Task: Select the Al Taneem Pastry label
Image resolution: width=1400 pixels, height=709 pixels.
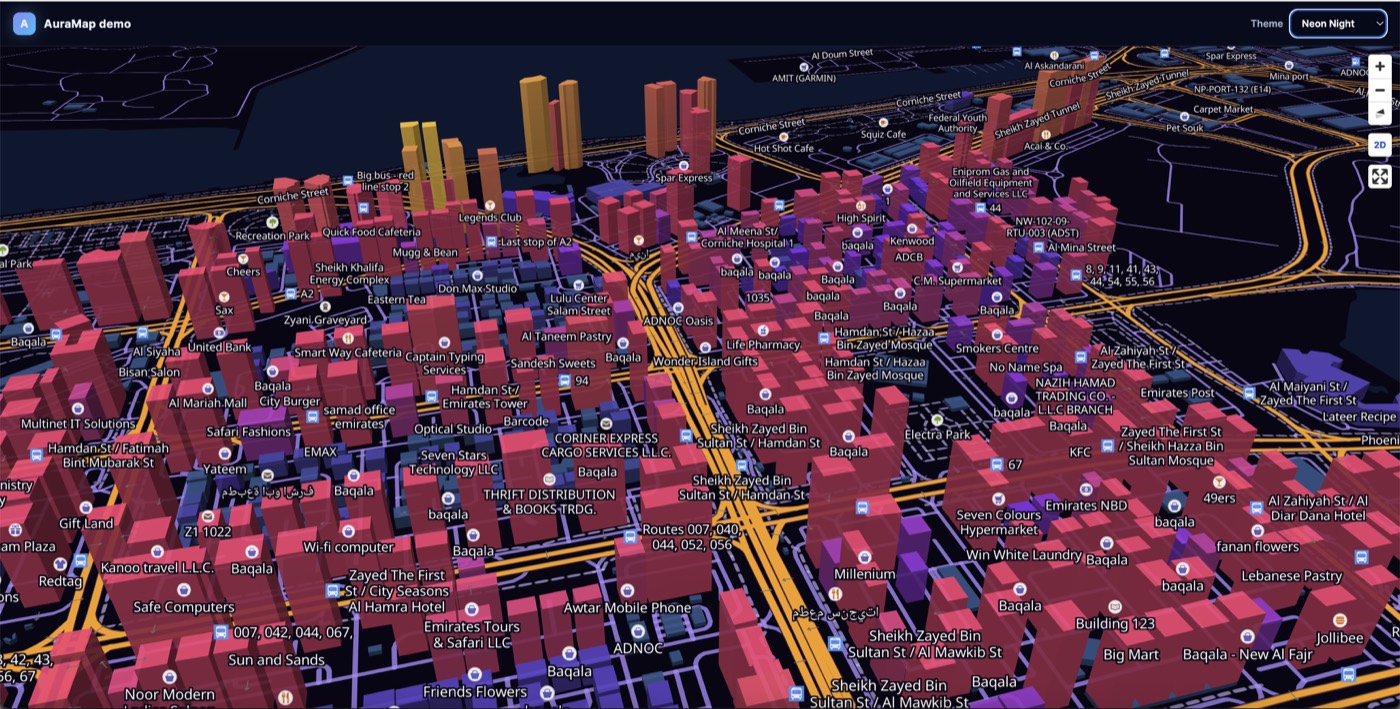Action: click(x=566, y=338)
